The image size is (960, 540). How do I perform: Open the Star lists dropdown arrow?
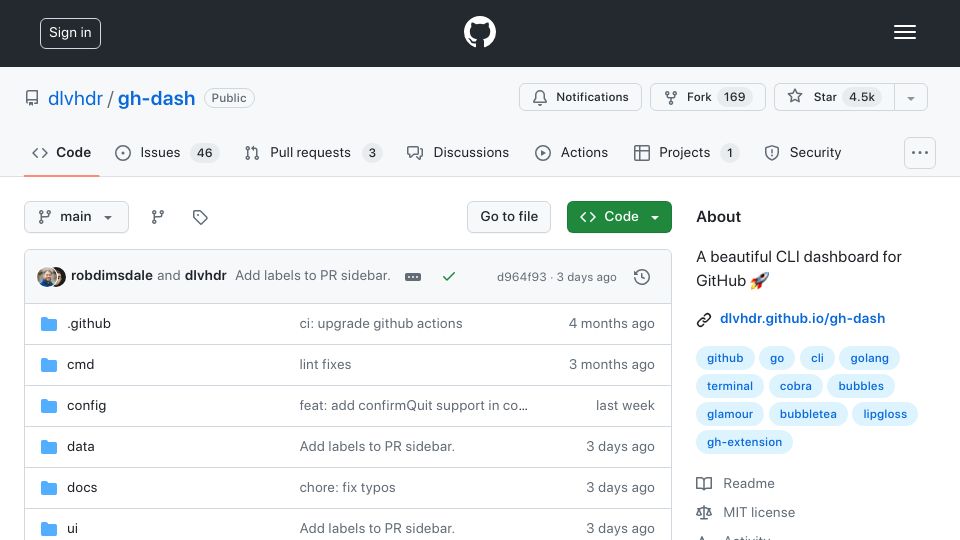911,97
